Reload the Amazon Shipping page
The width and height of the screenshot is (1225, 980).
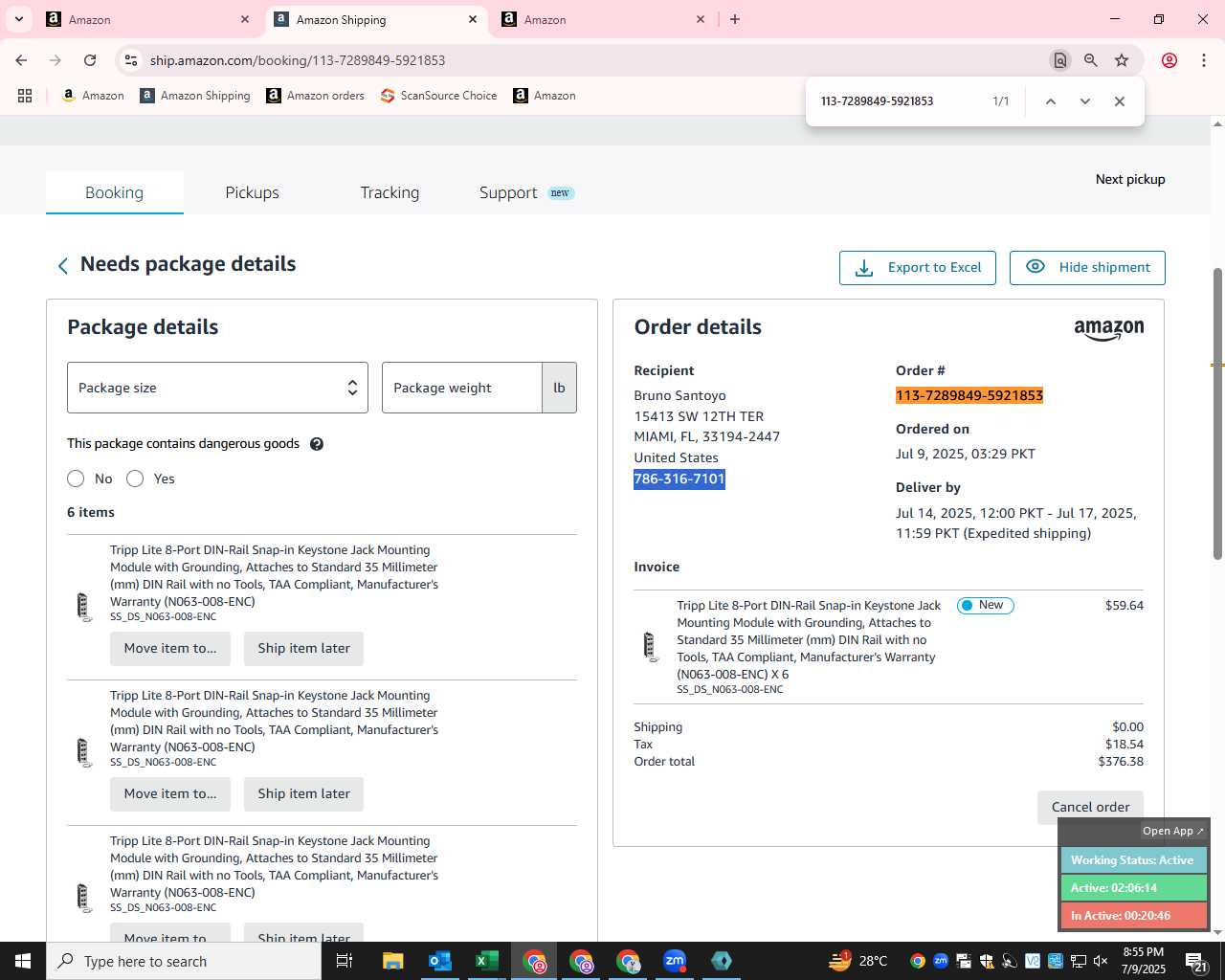coord(90,60)
